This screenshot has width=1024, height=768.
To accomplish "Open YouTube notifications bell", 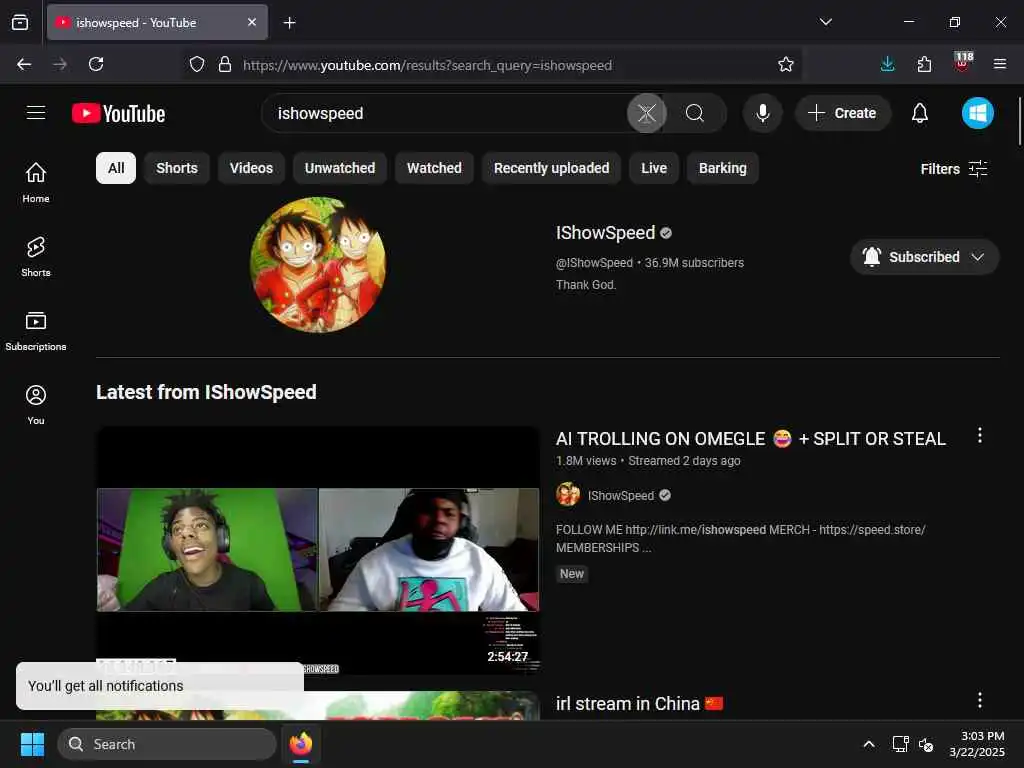I will click(920, 114).
